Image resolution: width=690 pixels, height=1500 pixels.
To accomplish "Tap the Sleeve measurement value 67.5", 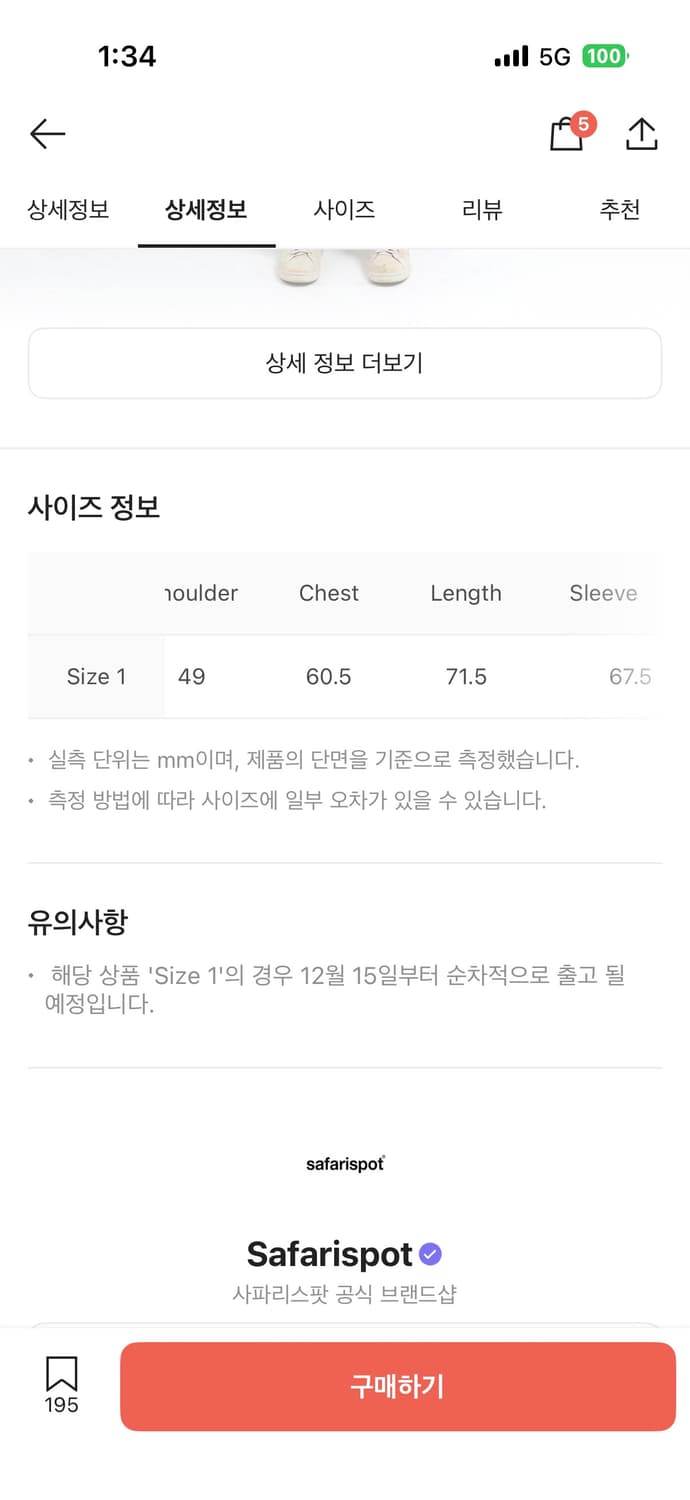I will click(630, 676).
